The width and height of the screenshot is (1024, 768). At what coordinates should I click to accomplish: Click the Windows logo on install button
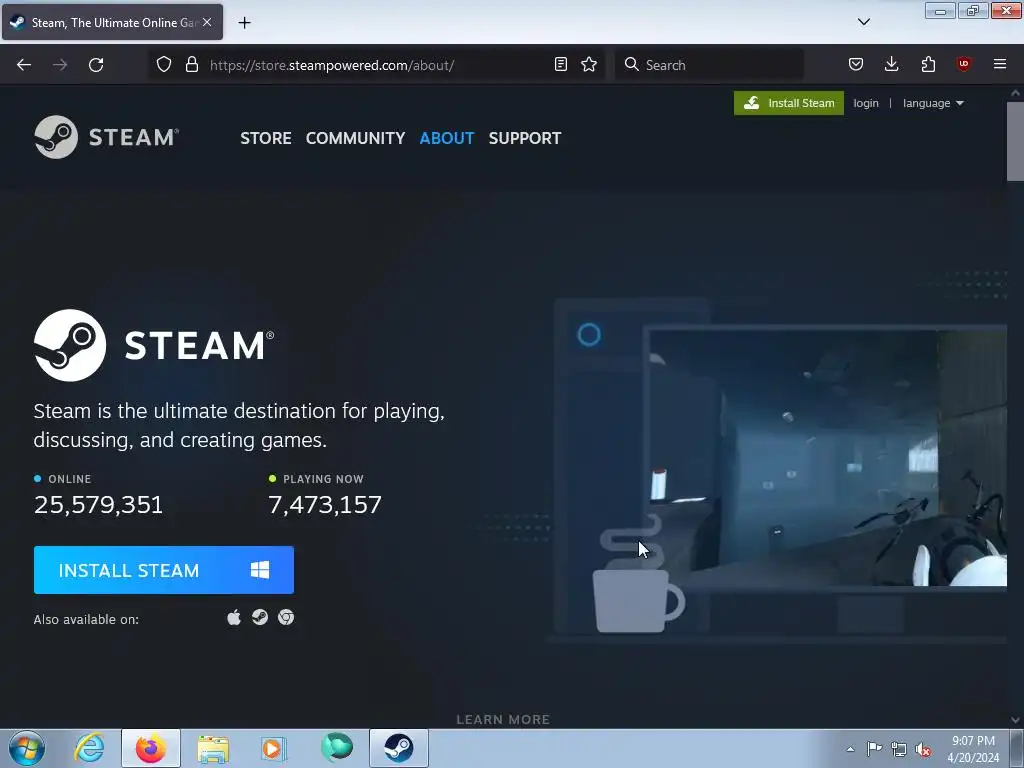coord(260,569)
